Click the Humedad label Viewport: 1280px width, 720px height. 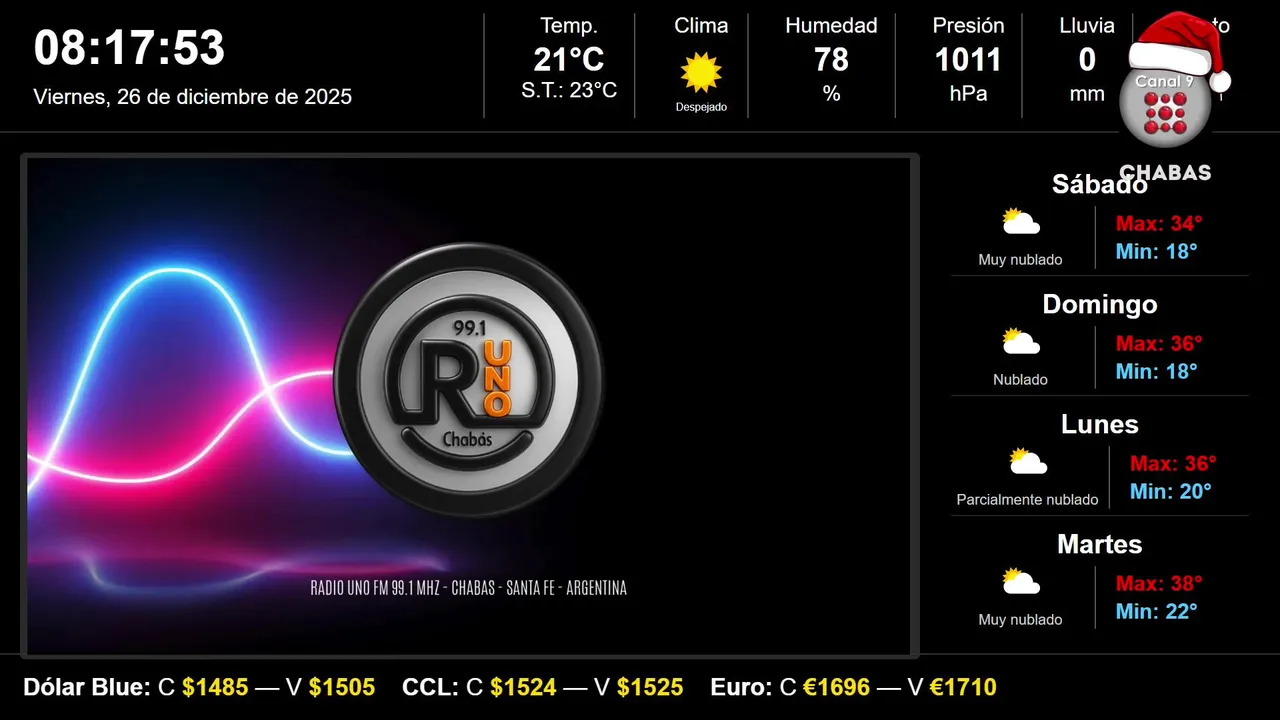(831, 26)
